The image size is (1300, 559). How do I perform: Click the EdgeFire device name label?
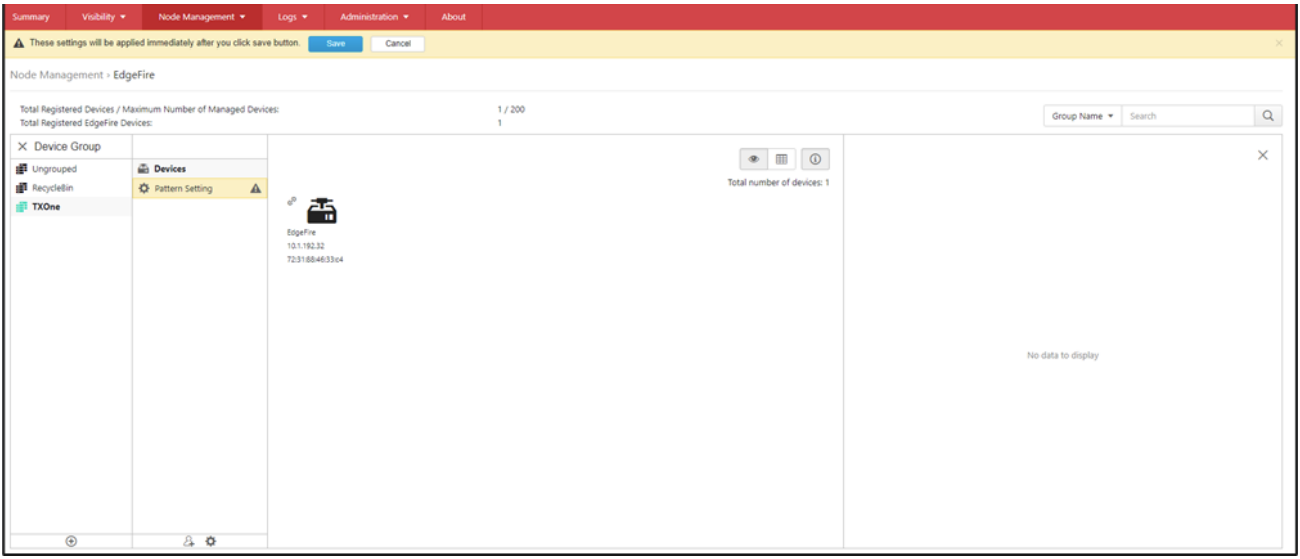coord(301,232)
